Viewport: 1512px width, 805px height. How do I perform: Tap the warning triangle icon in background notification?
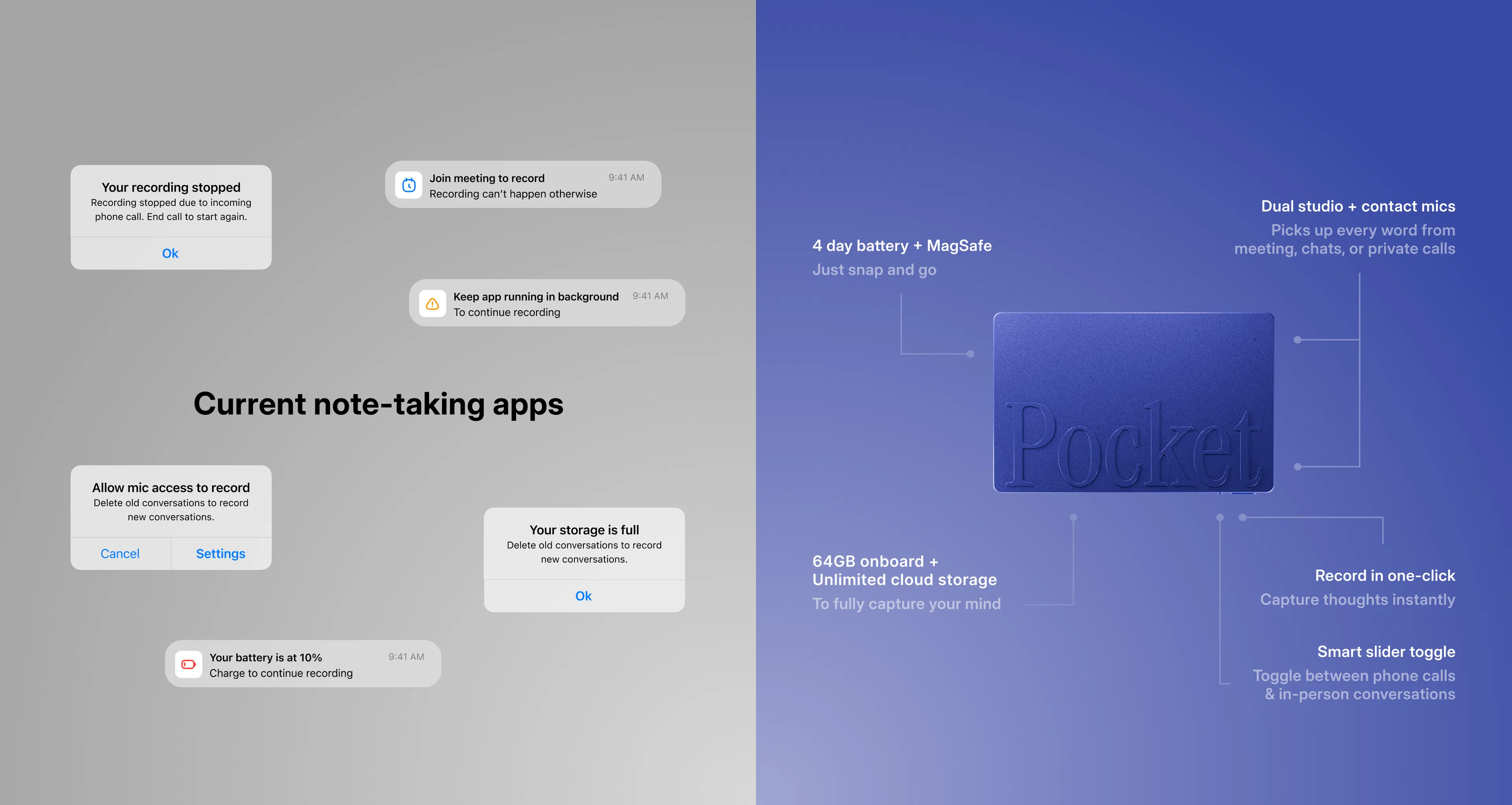pyautogui.click(x=433, y=304)
